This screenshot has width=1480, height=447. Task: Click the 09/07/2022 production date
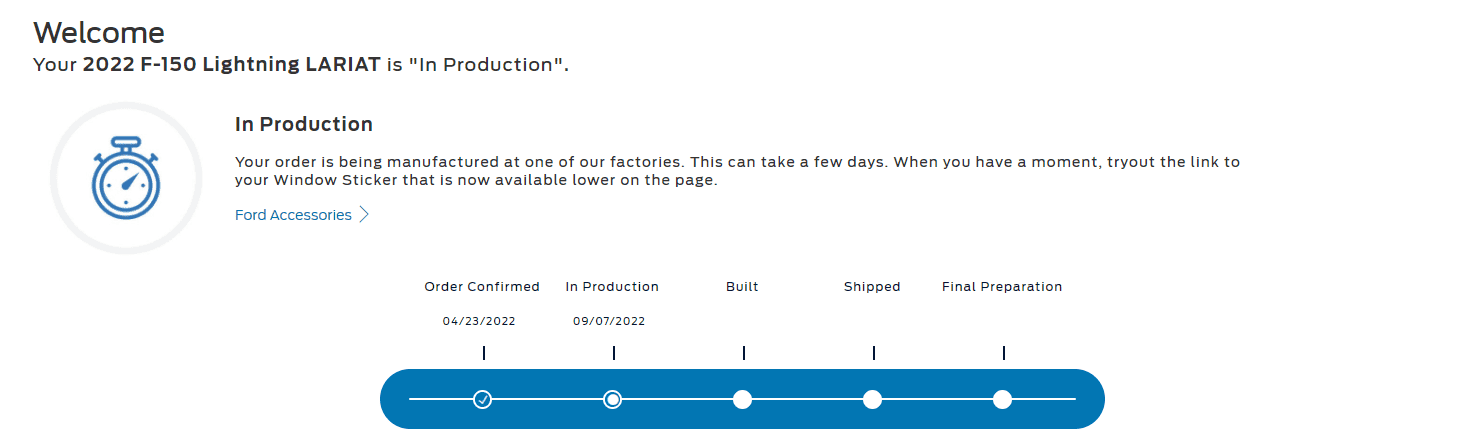pyautogui.click(x=609, y=322)
